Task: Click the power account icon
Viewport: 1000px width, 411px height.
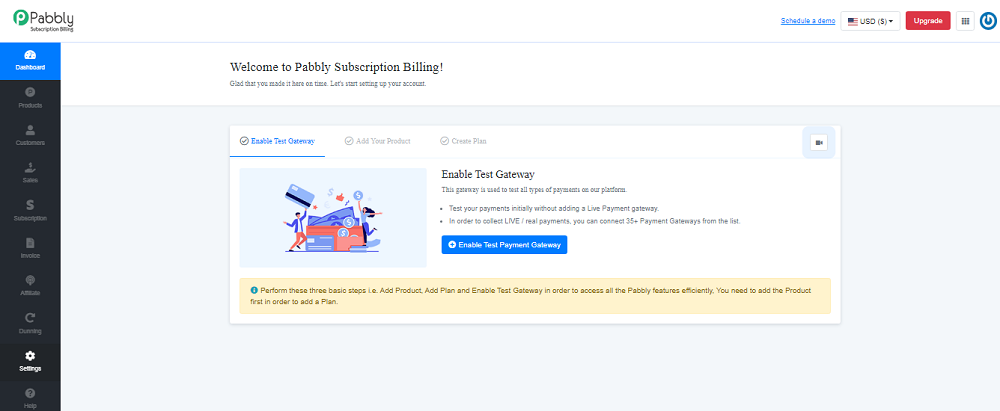Action: (x=988, y=20)
